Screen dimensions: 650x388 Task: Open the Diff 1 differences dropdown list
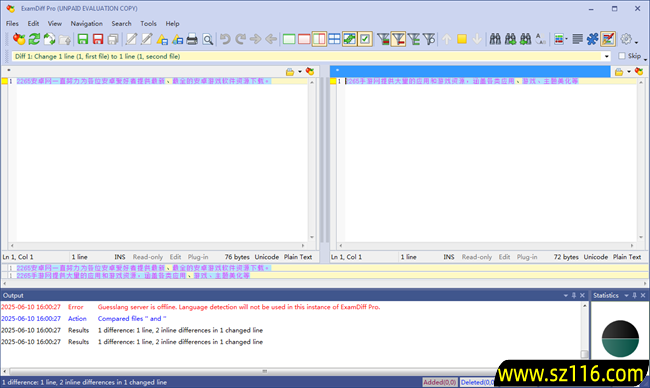click(607, 56)
